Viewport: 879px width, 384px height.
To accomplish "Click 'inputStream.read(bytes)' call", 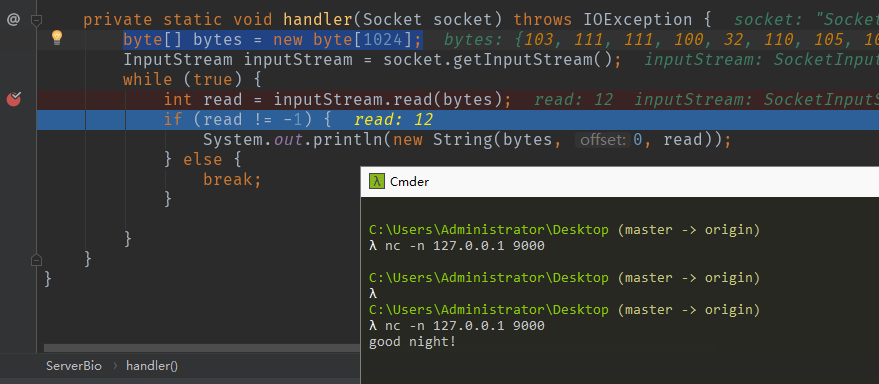I will pyautogui.click(x=388, y=100).
